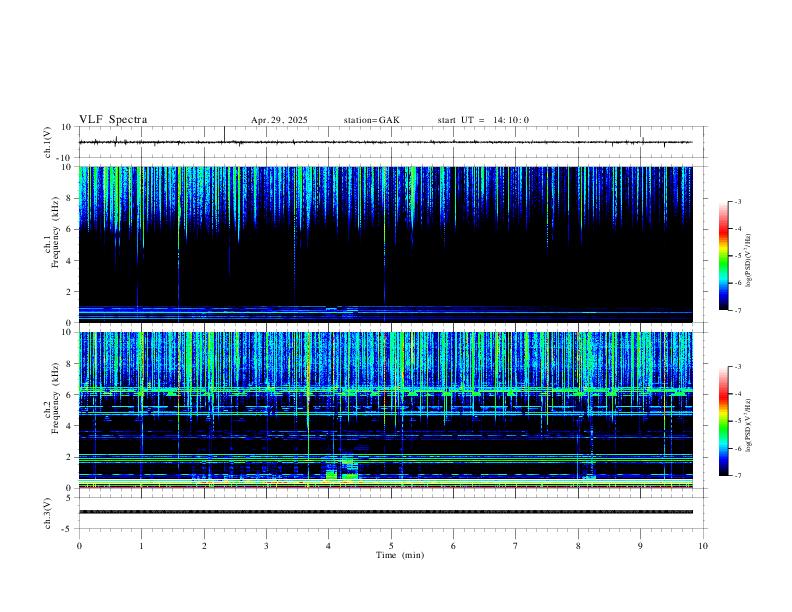Click the time axis tick label "5"
Screen dimensions: 792x612
click(391, 546)
